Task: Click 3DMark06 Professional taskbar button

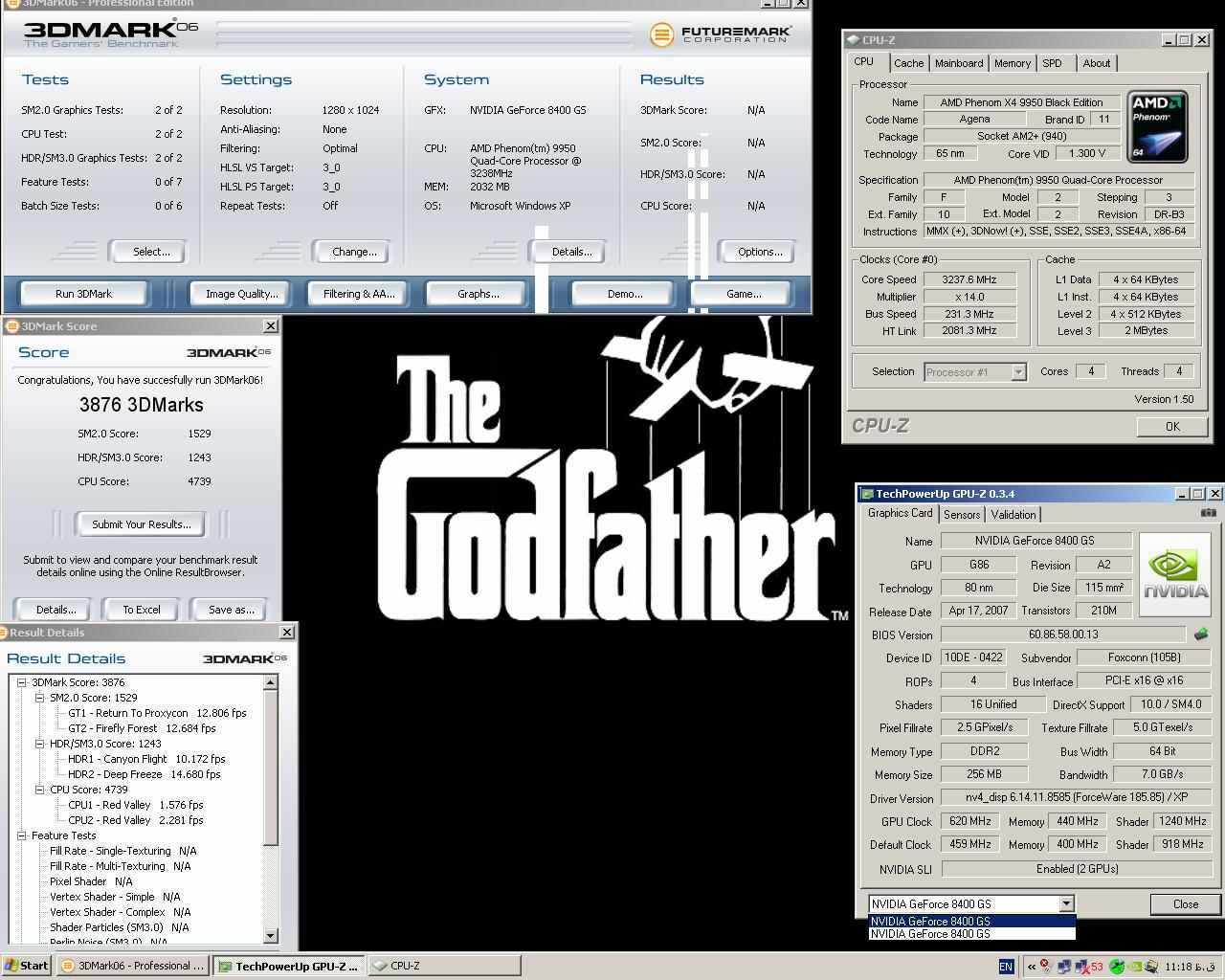Action: tap(132, 966)
